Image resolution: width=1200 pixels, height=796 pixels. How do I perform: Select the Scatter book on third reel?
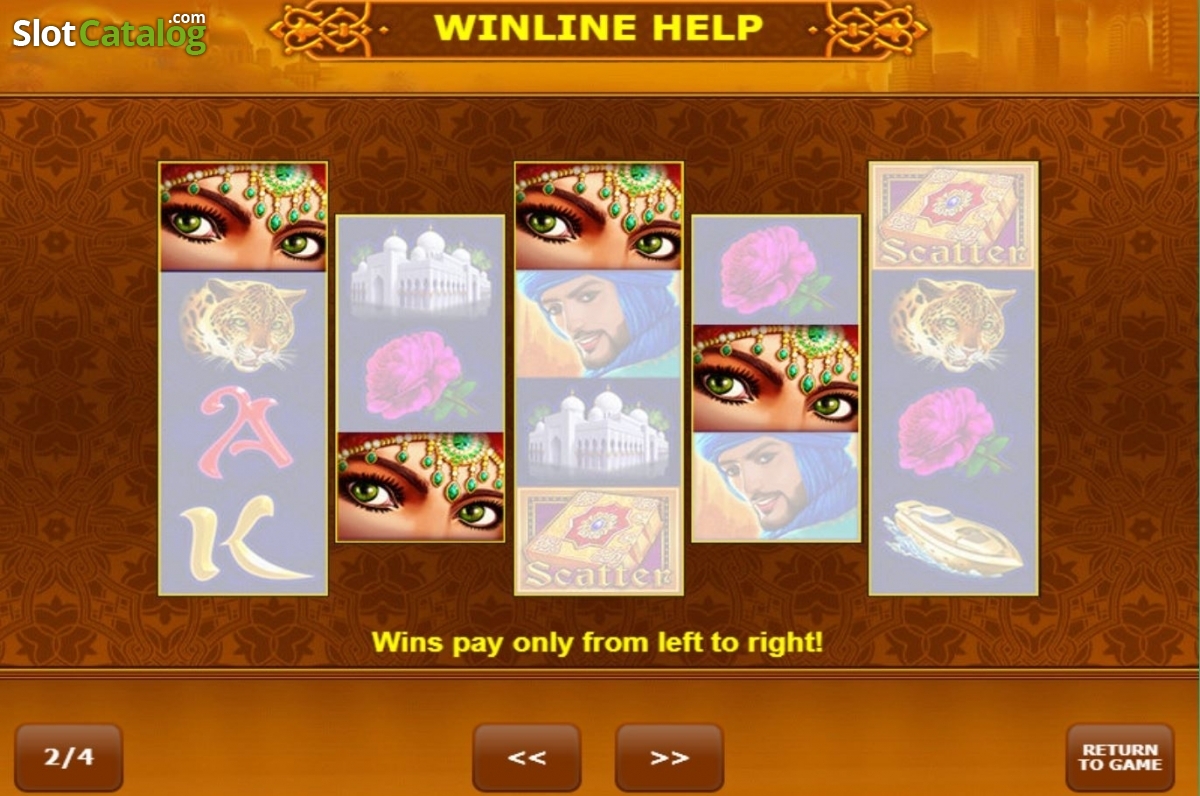click(x=598, y=540)
